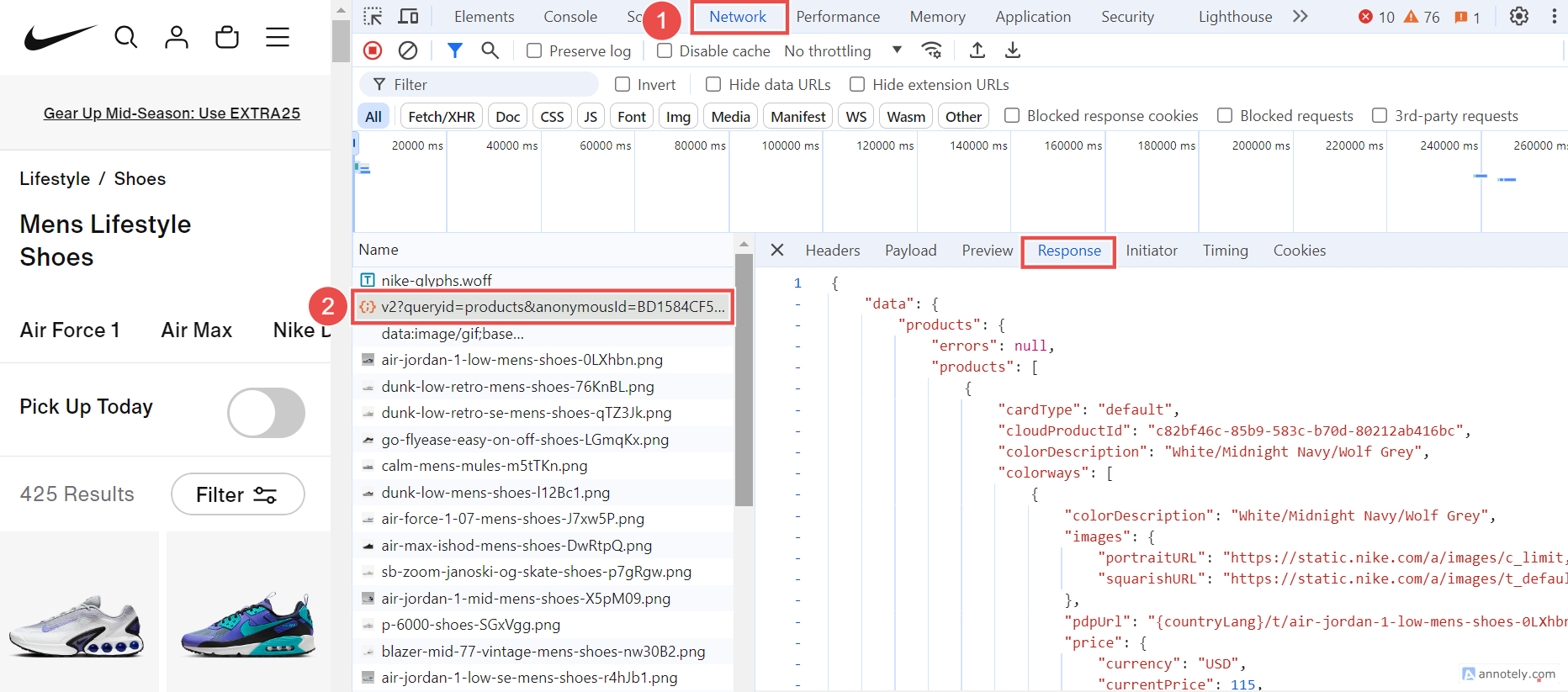The height and width of the screenshot is (692, 1568).
Task: Import HAR file upload icon
Action: tap(977, 50)
